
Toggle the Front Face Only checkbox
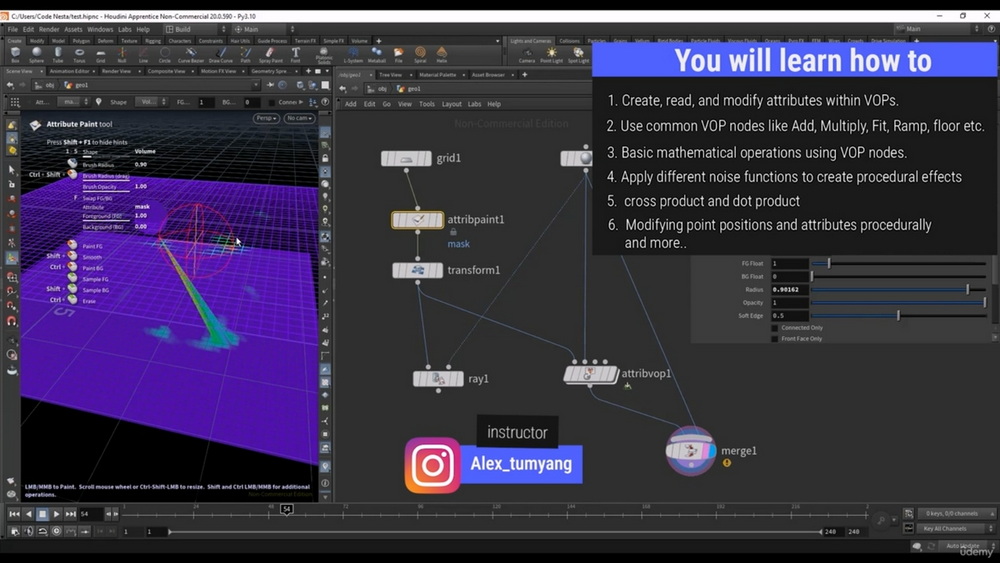pos(775,339)
